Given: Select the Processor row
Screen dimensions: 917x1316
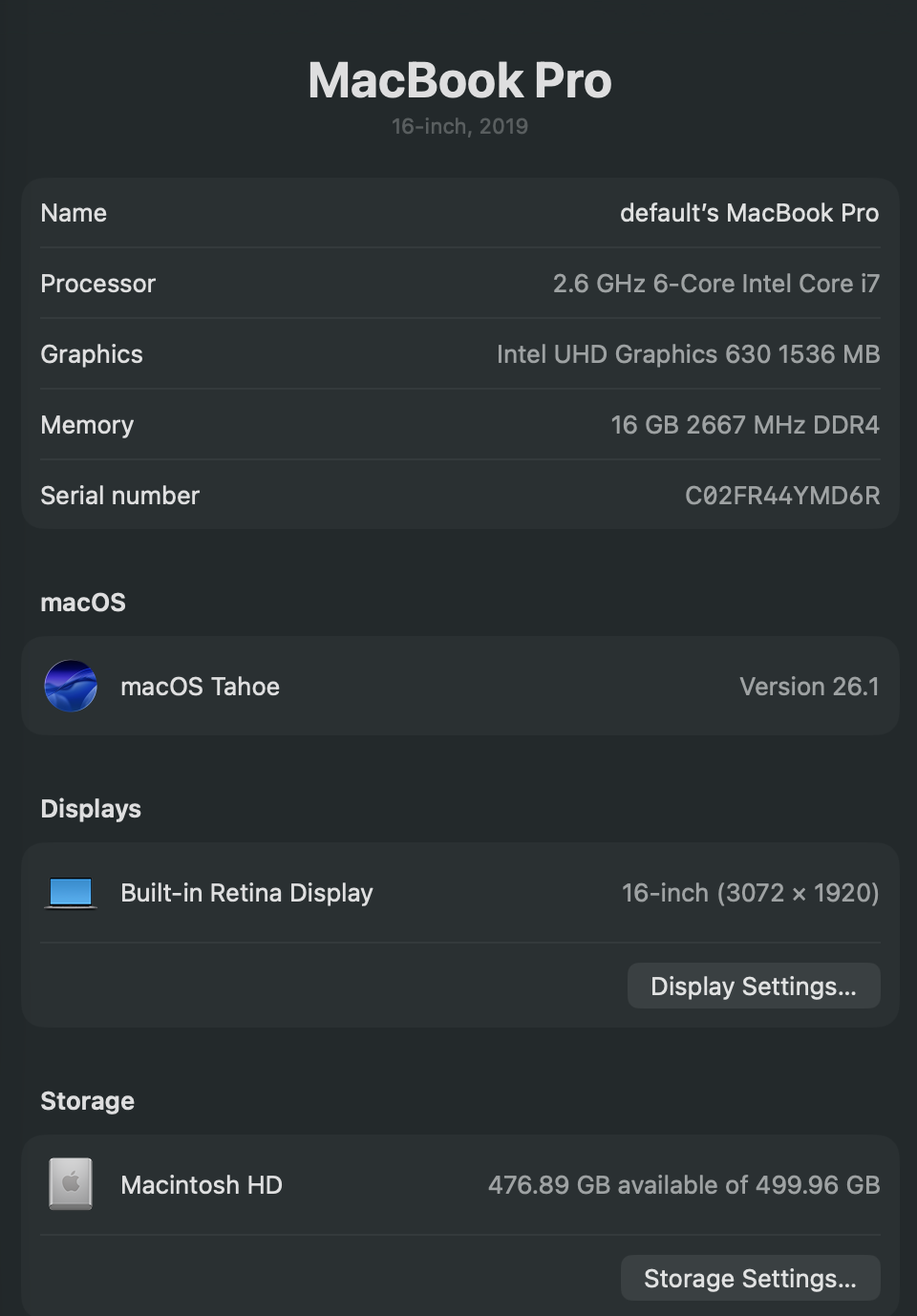Looking at the screenshot, I should click(x=458, y=283).
